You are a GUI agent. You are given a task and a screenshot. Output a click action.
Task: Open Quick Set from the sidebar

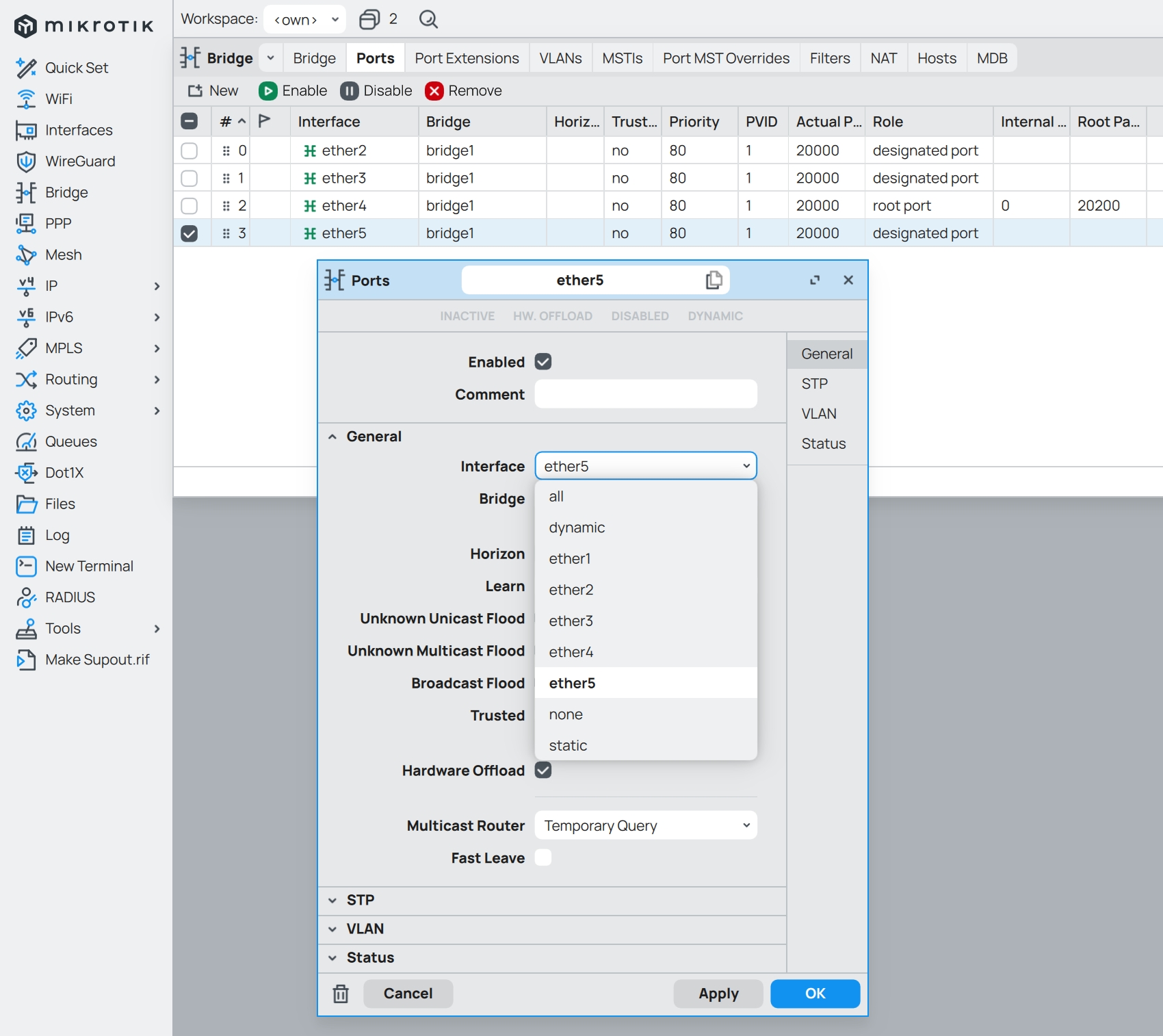pyautogui.click(x=77, y=68)
